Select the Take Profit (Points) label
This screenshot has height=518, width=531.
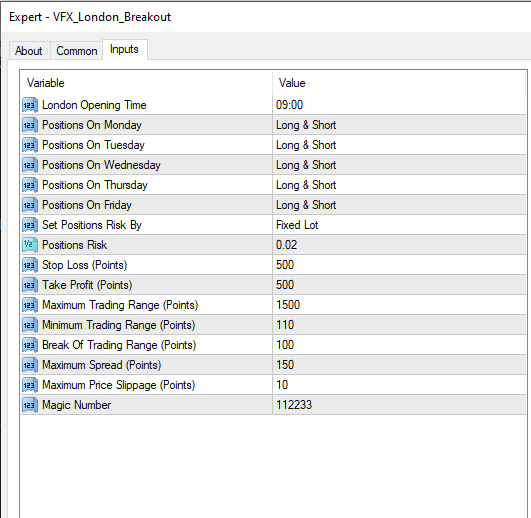87,285
